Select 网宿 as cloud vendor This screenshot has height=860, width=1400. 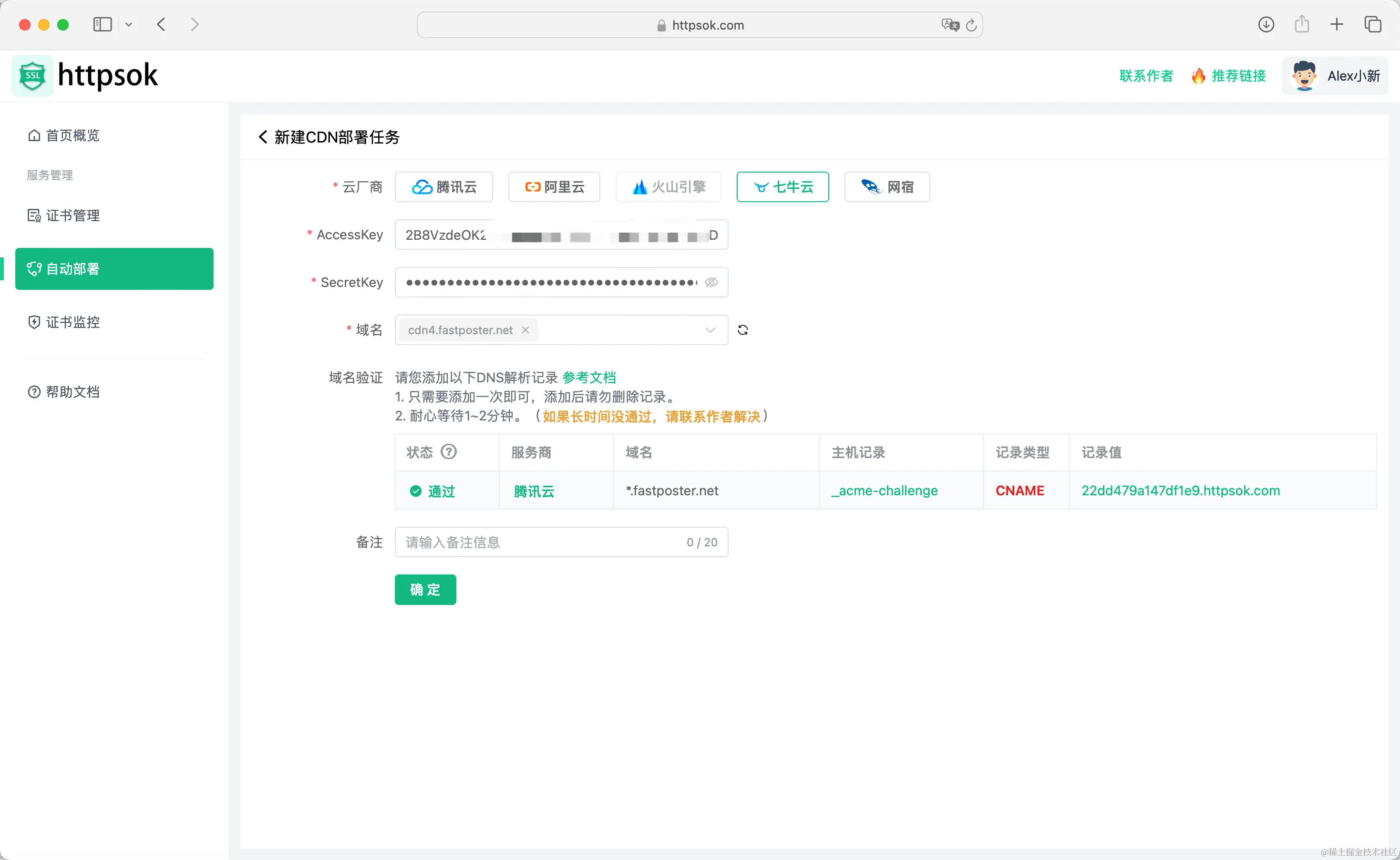887,187
